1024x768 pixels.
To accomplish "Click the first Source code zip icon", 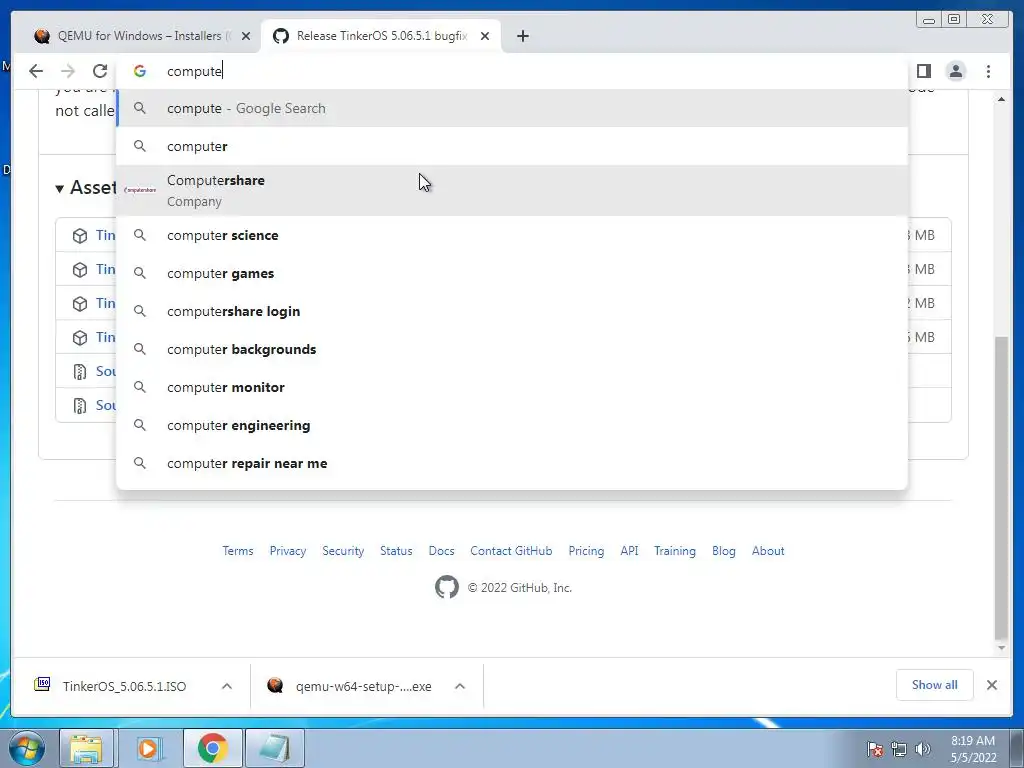I will click(x=80, y=372).
